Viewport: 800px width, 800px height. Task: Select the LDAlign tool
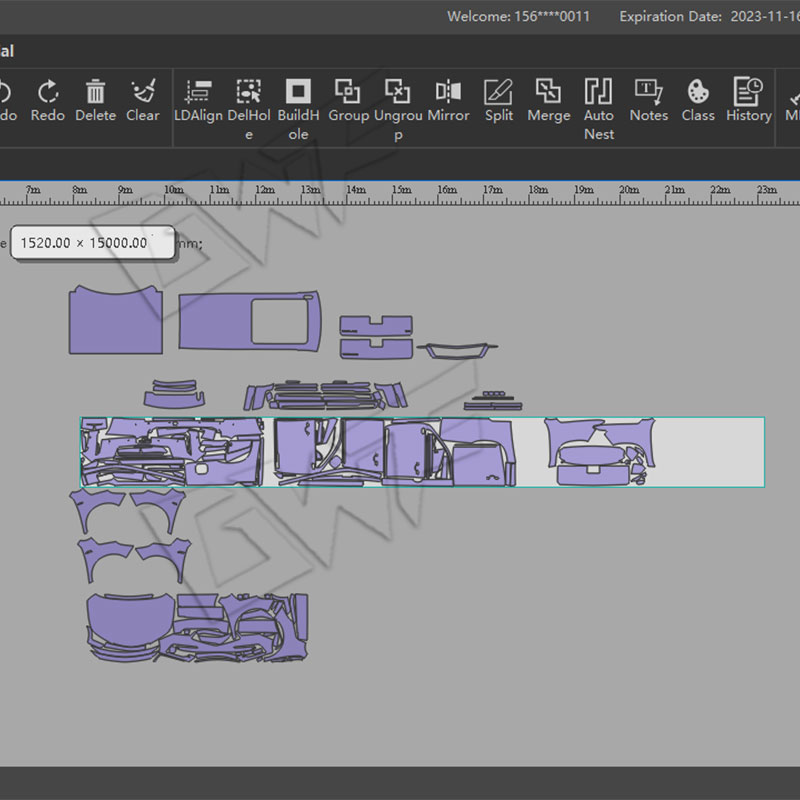click(x=198, y=93)
